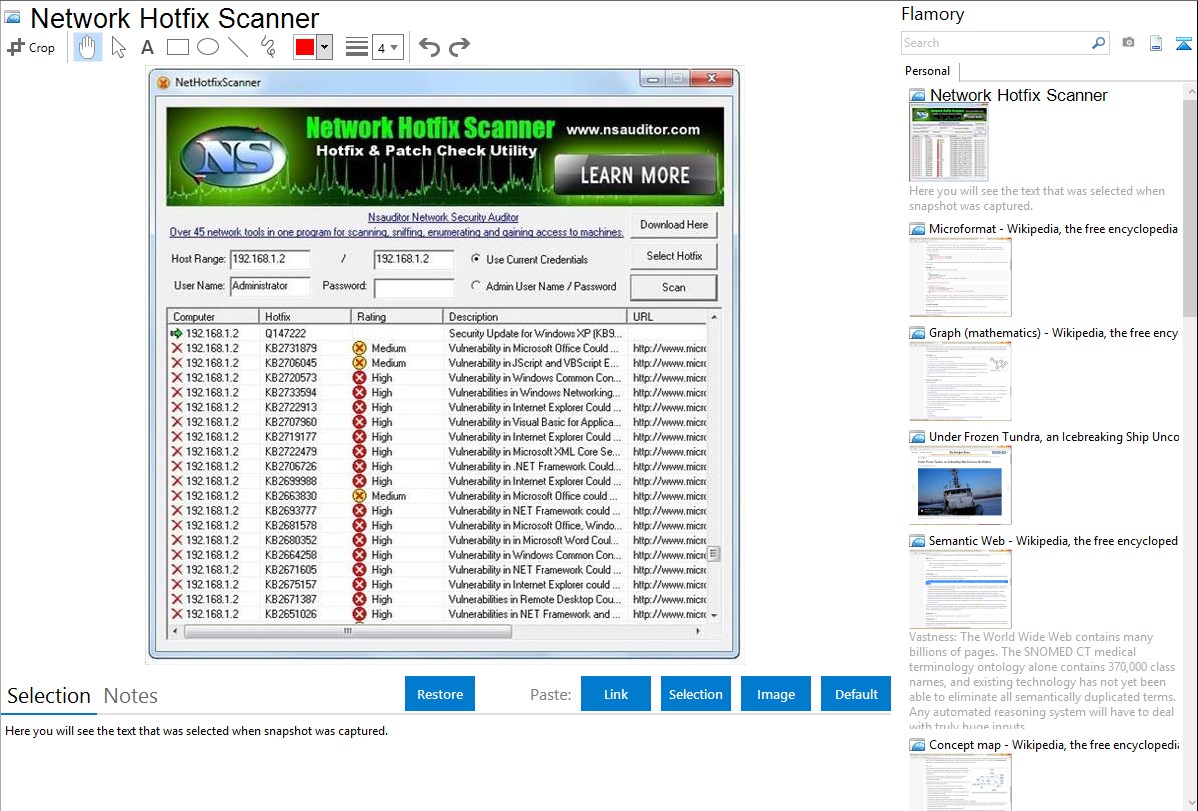Screen dimensions: 1198x811
Task: Sort by the Rating column header
Action: 397,316
